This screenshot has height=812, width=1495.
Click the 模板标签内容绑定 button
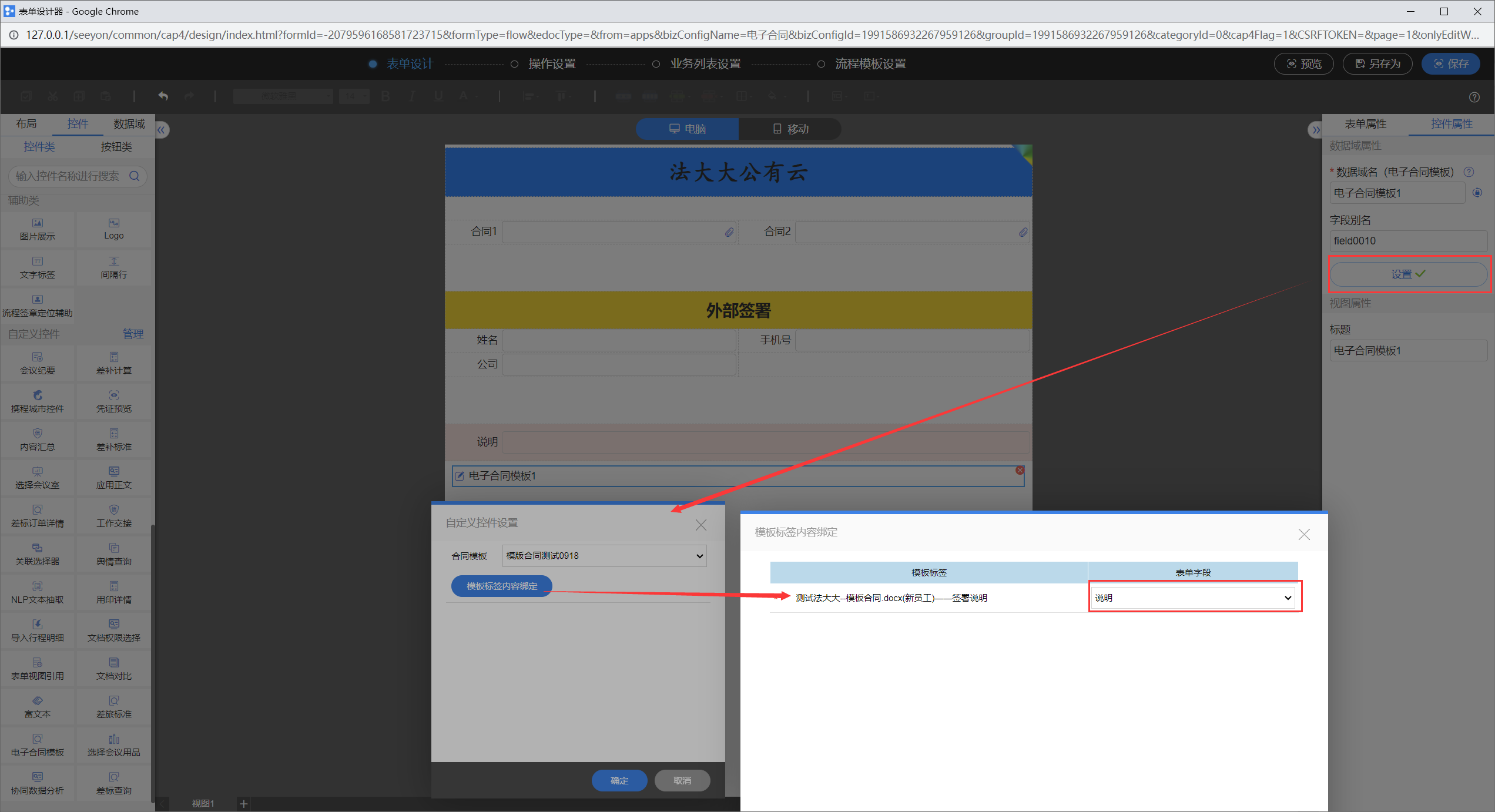coord(501,586)
